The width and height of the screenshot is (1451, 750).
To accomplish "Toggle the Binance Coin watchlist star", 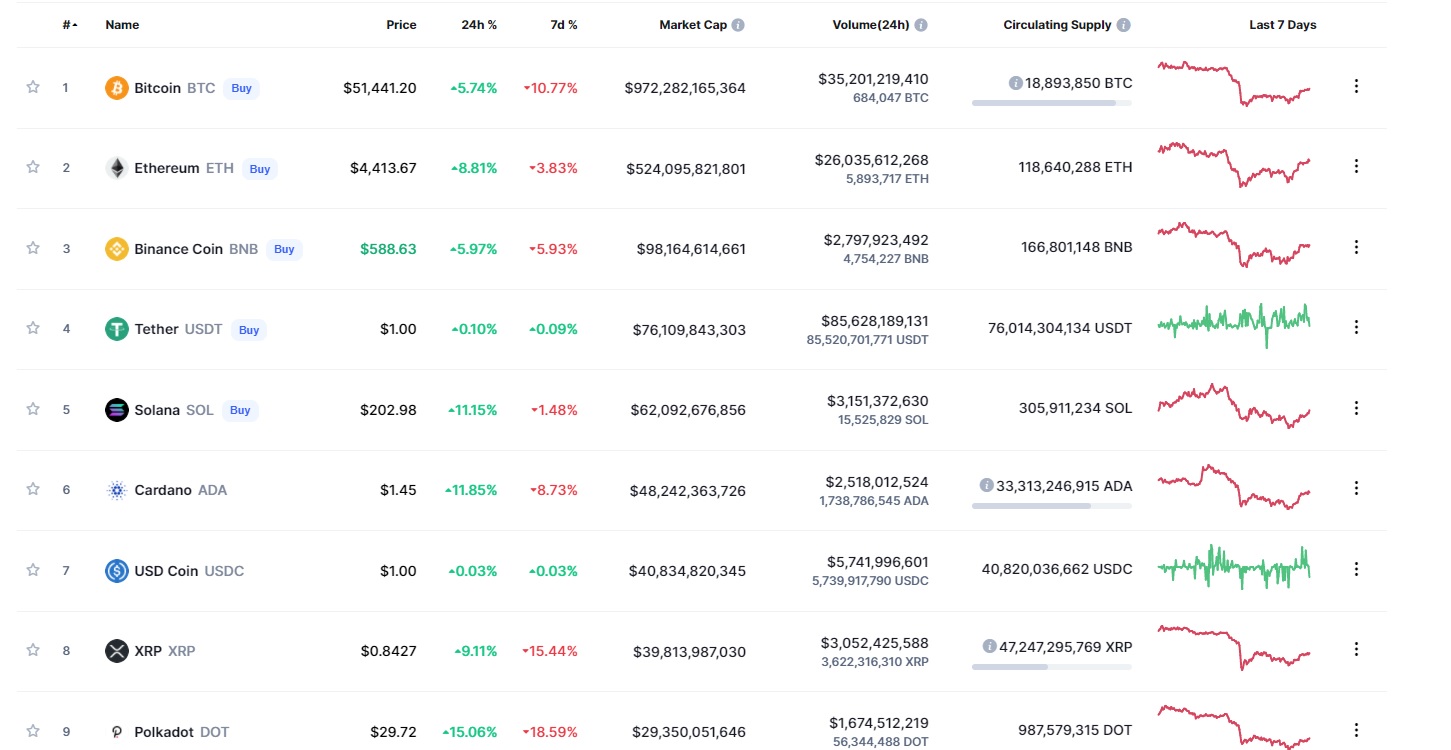I will tap(33, 248).
